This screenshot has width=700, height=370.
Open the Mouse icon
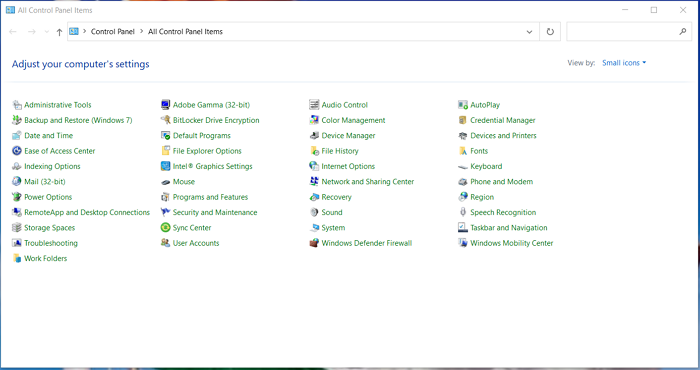[x=165, y=182]
